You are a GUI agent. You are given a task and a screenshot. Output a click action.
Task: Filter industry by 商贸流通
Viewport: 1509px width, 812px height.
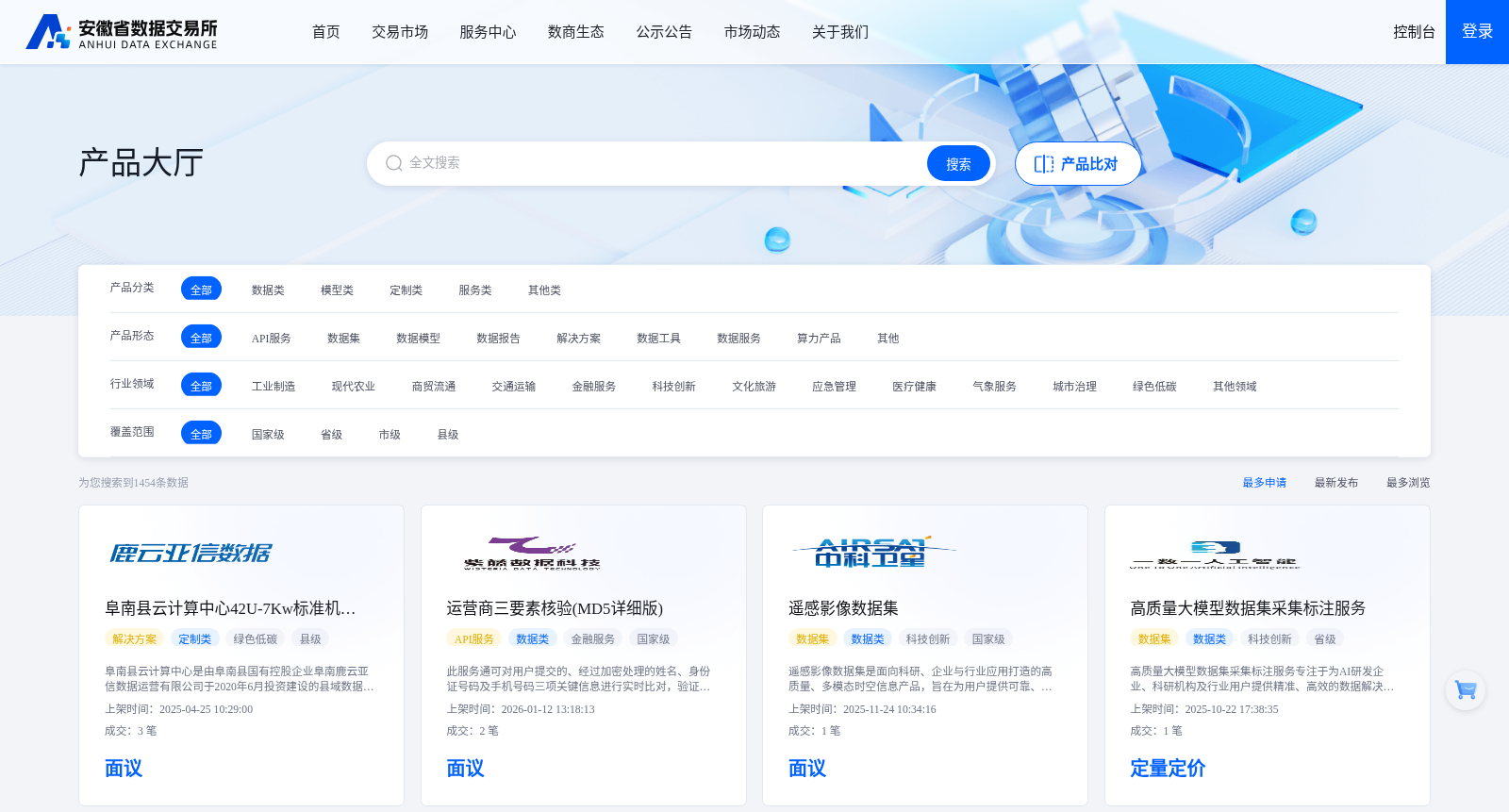coord(434,387)
